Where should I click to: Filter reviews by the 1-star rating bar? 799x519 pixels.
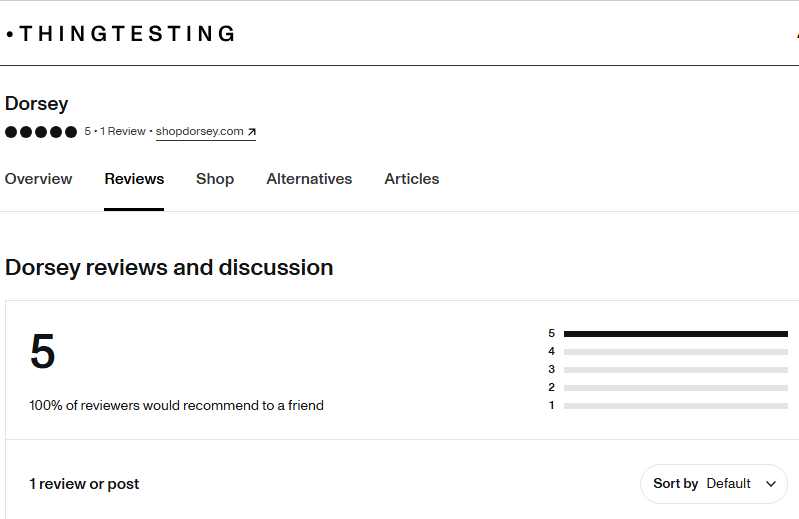[x=676, y=406]
